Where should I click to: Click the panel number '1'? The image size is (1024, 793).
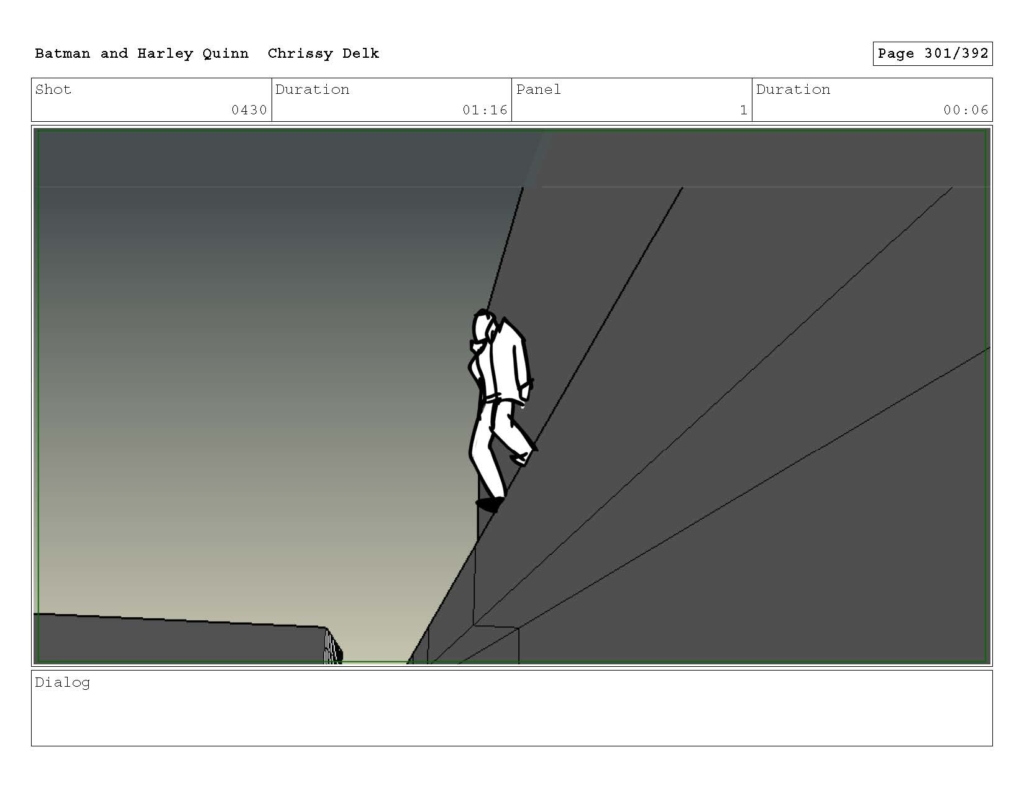pyautogui.click(x=743, y=110)
